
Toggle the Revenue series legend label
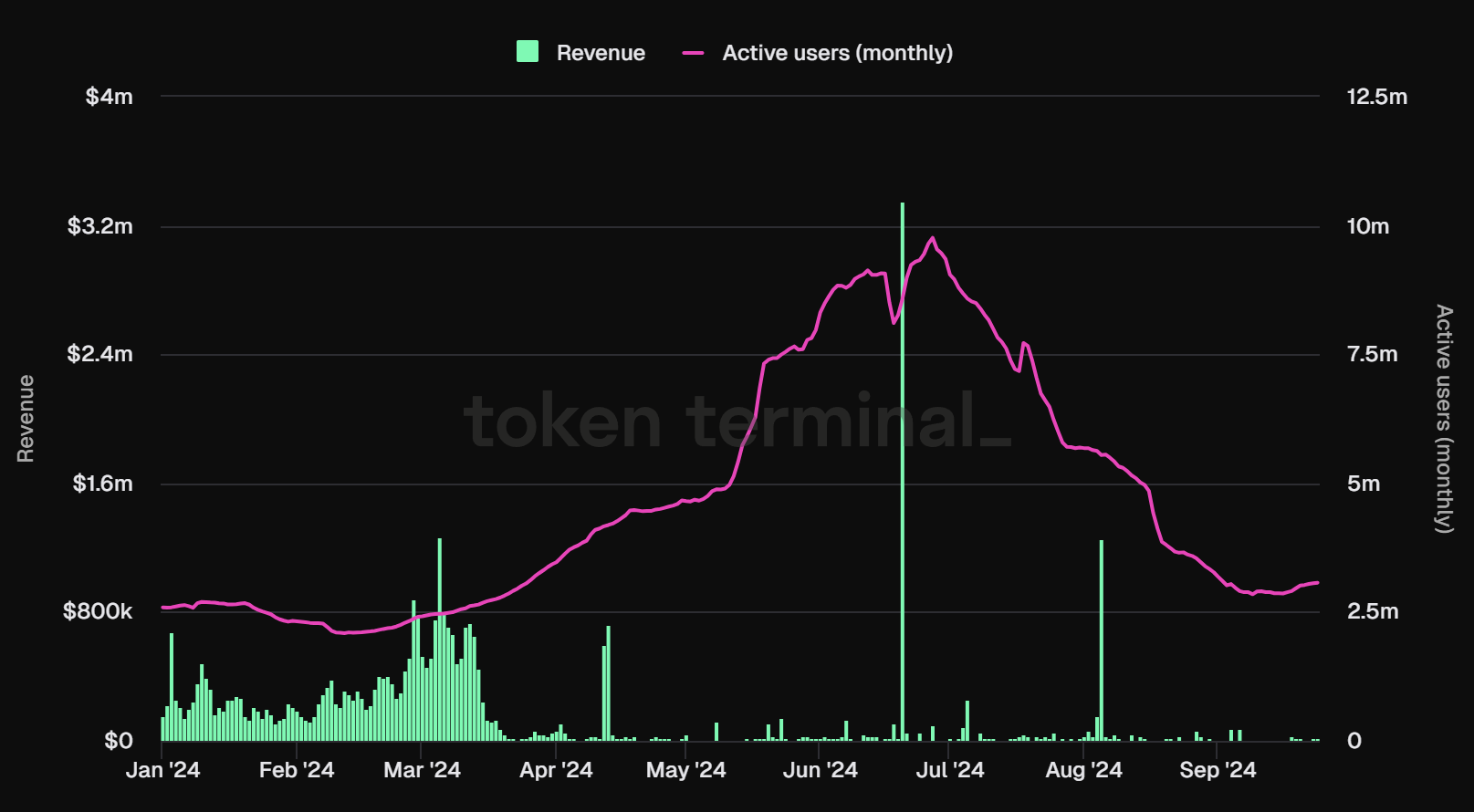point(601,53)
